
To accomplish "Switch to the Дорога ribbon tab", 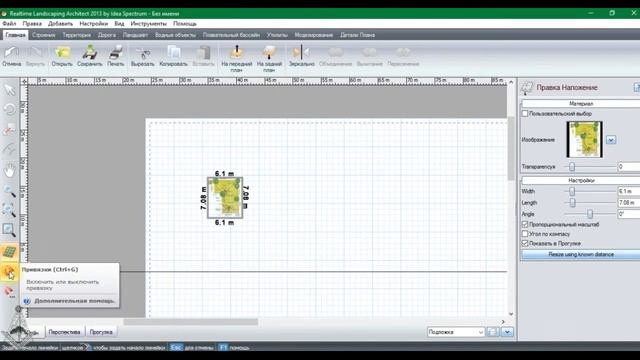I will tap(107, 35).
